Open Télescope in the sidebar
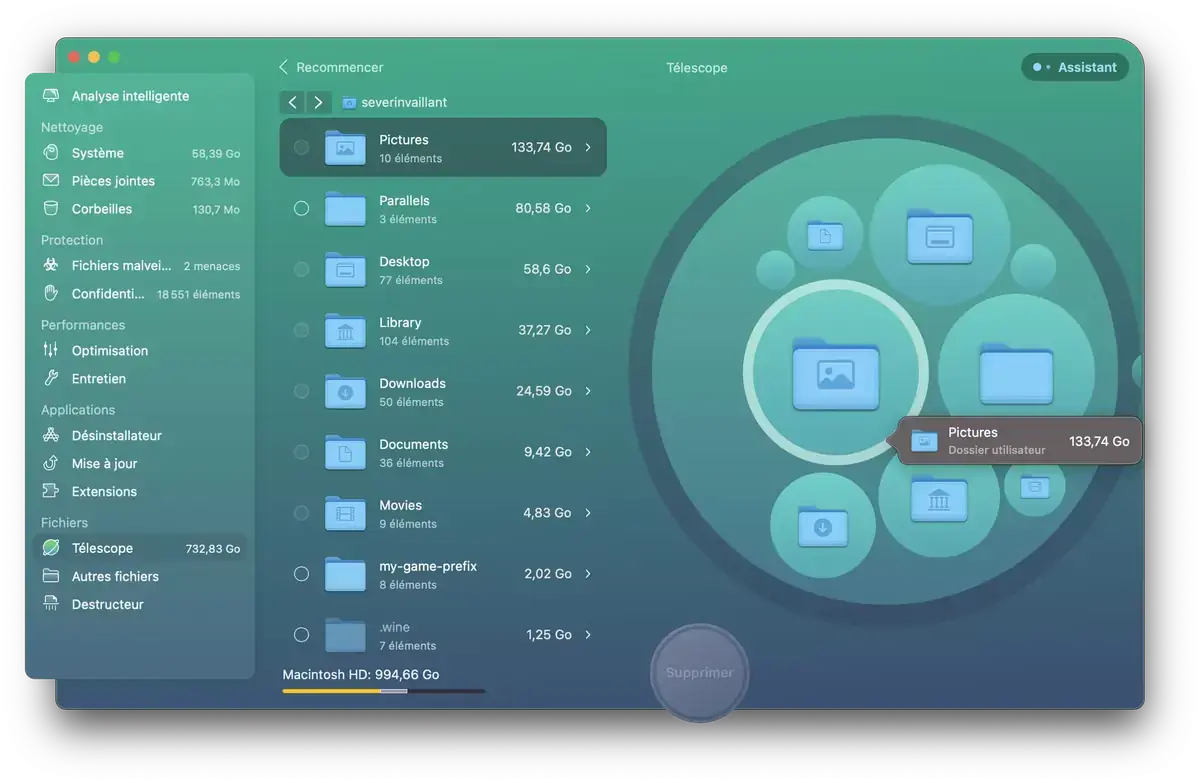The image size is (1200, 783). click(102, 548)
